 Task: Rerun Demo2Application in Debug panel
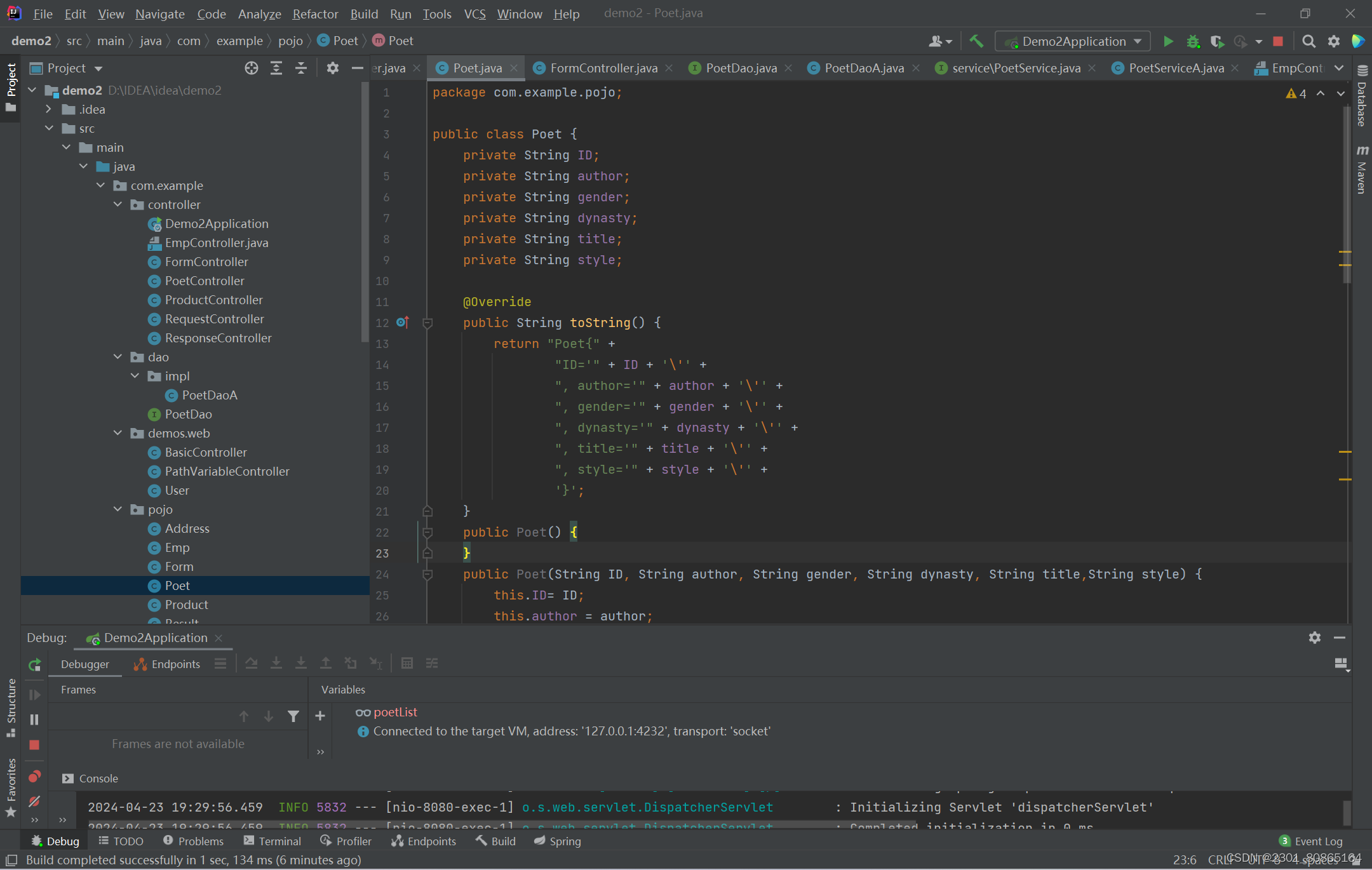(x=35, y=665)
